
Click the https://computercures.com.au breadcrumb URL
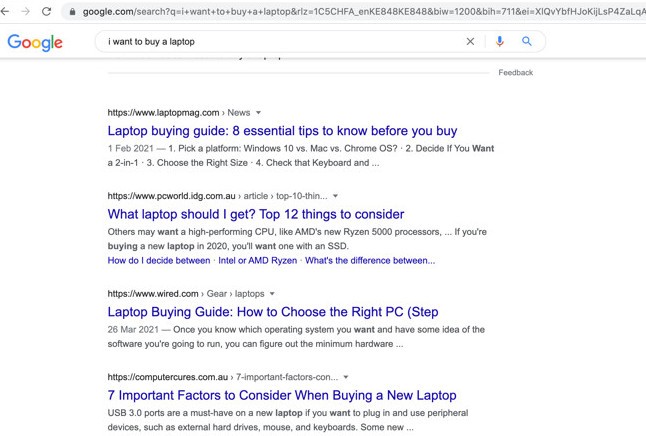tap(168, 377)
